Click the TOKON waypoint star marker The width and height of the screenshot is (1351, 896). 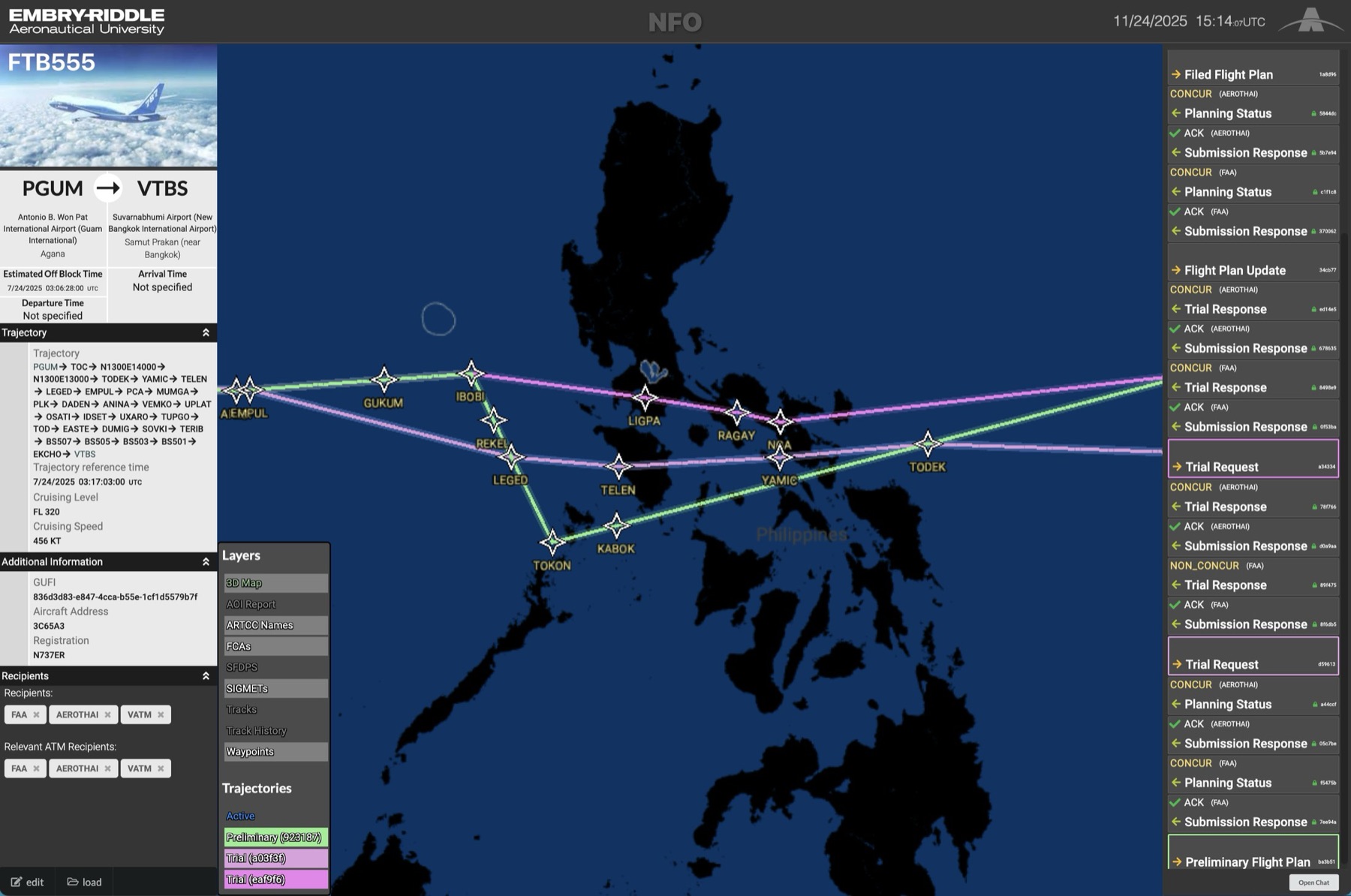click(x=552, y=542)
